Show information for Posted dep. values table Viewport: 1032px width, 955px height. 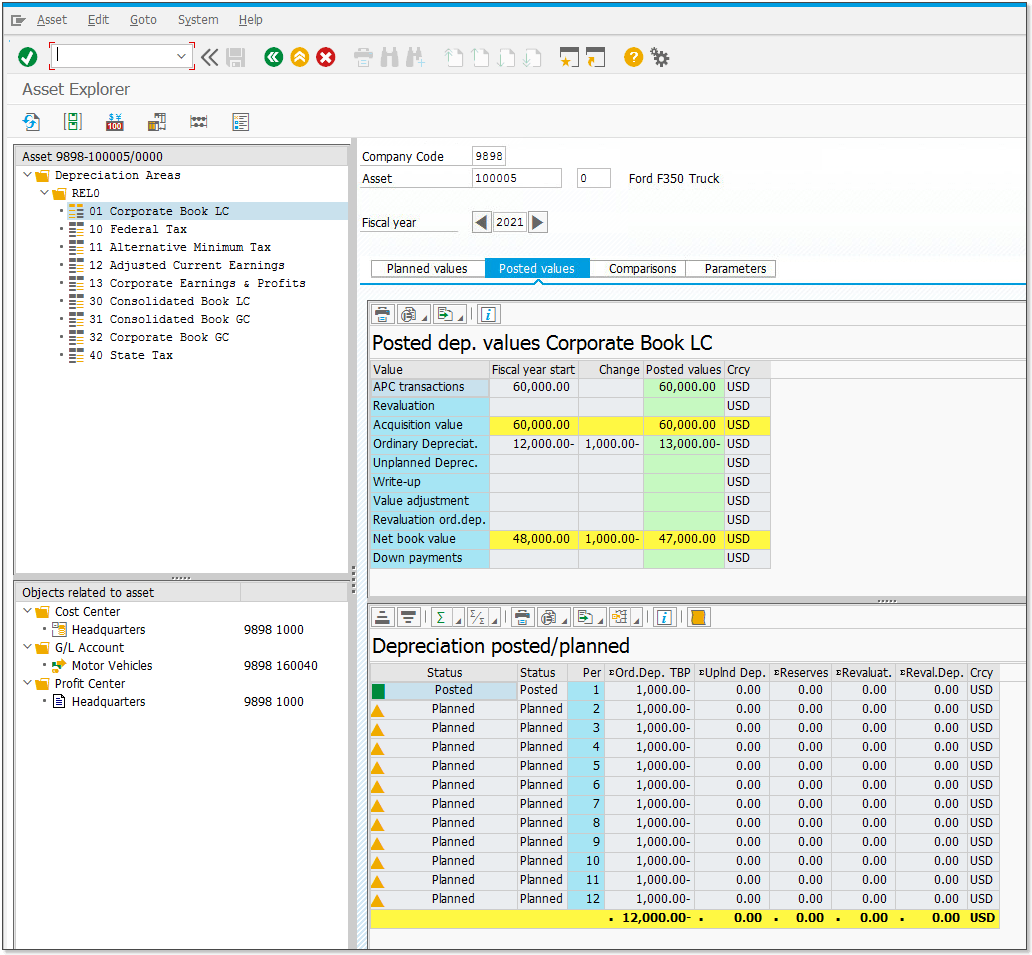pyautogui.click(x=488, y=315)
